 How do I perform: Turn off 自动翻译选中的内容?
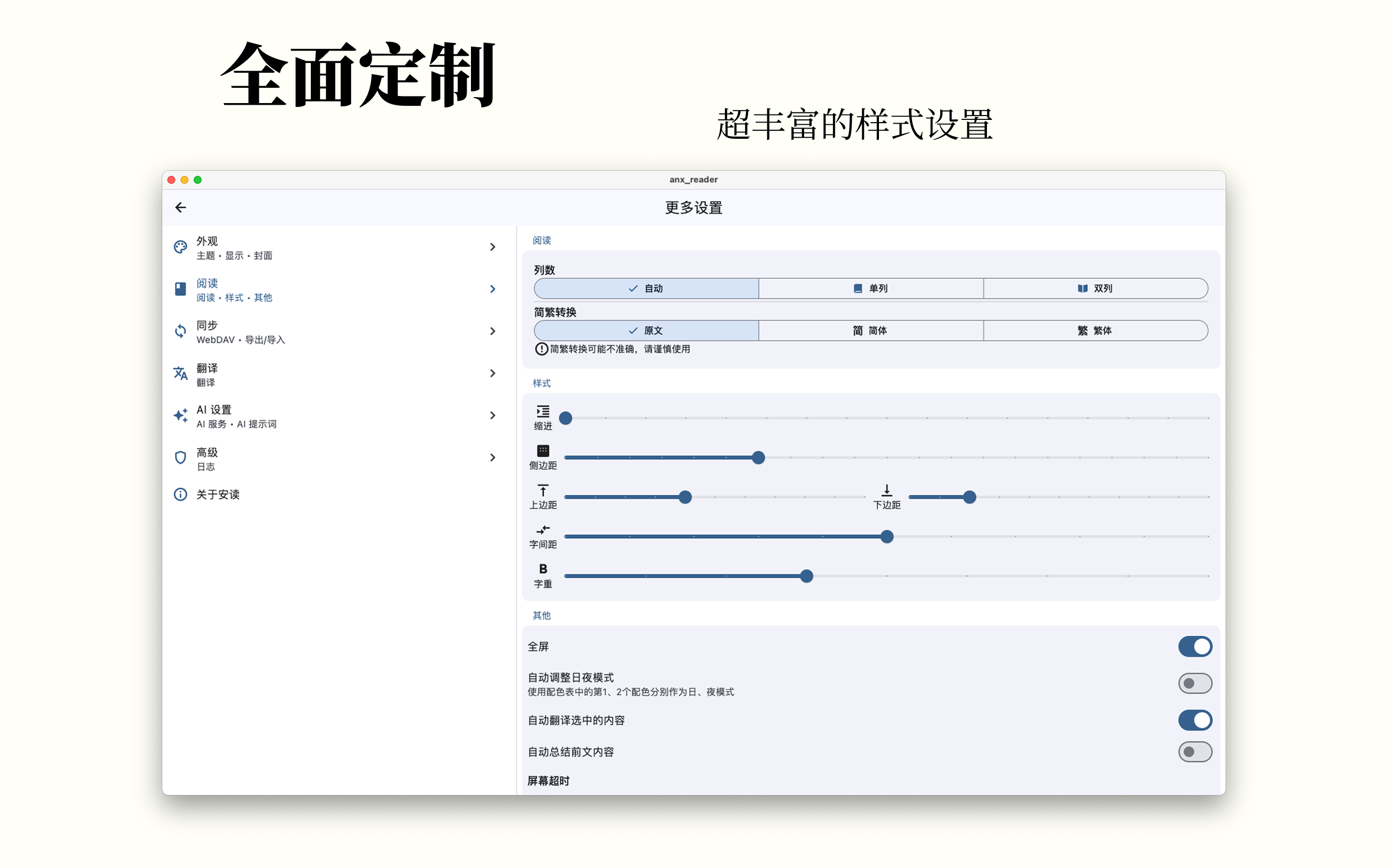pyautogui.click(x=1195, y=720)
